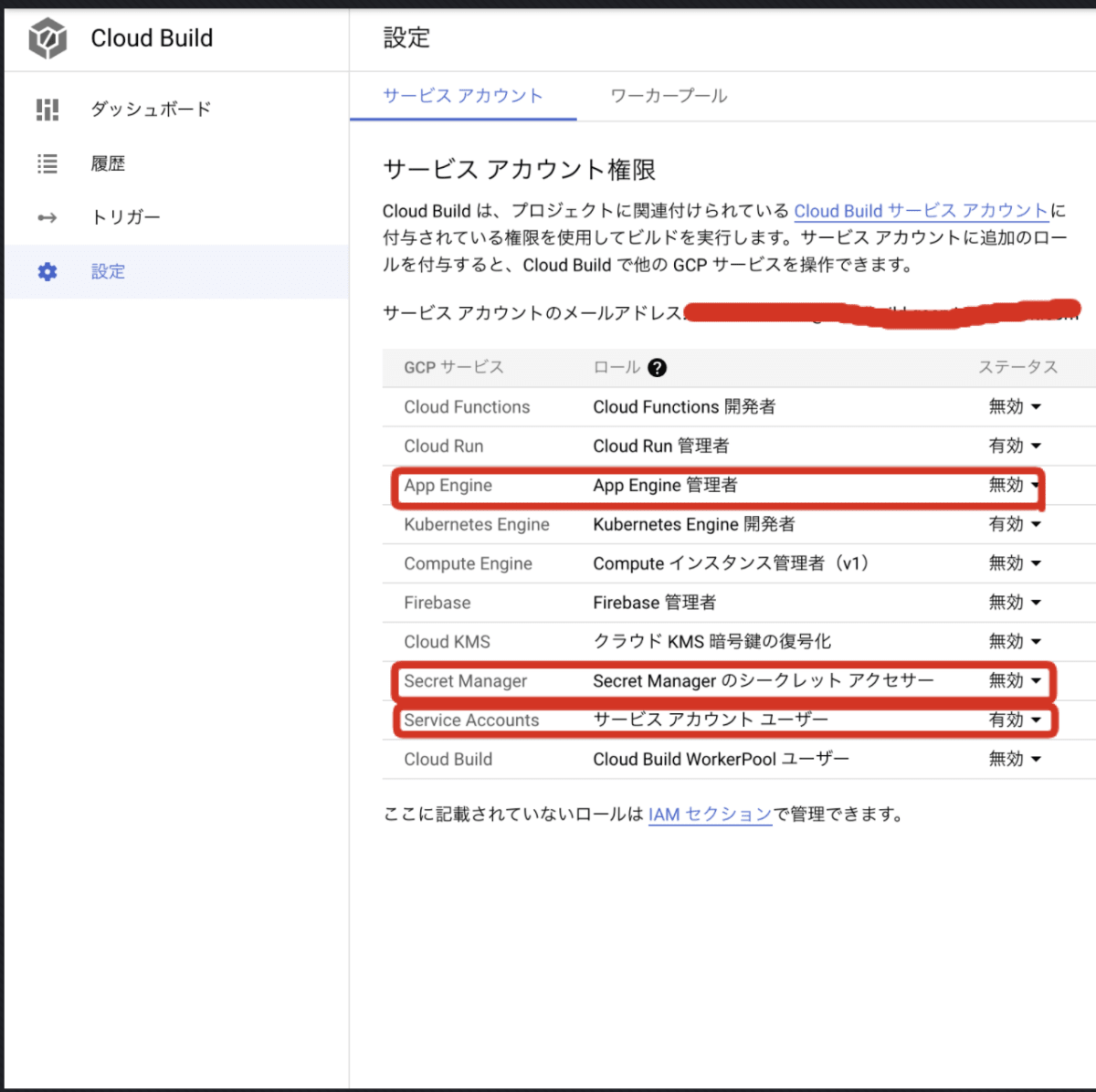Open status dropdown for Service Accounts
1096x1092 pixels.
1015,720
